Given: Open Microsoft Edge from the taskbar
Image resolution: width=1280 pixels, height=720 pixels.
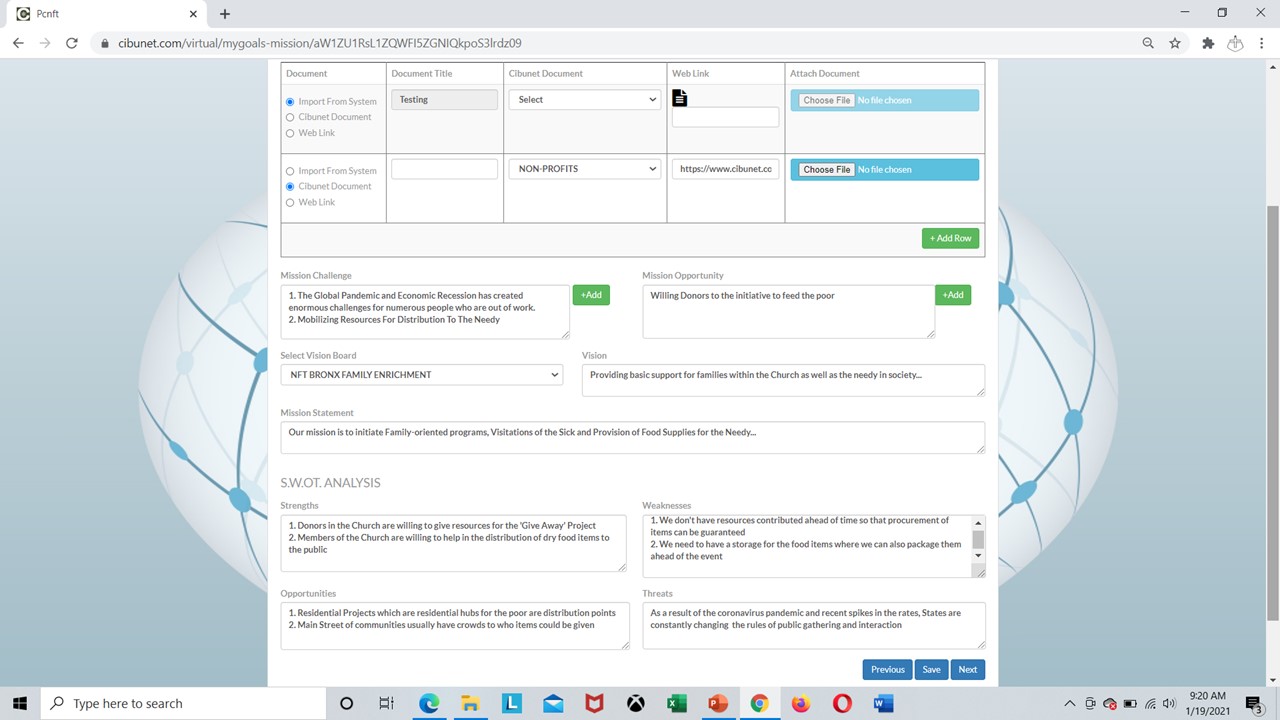Looking at the screenshot, I should click(429, 703).
